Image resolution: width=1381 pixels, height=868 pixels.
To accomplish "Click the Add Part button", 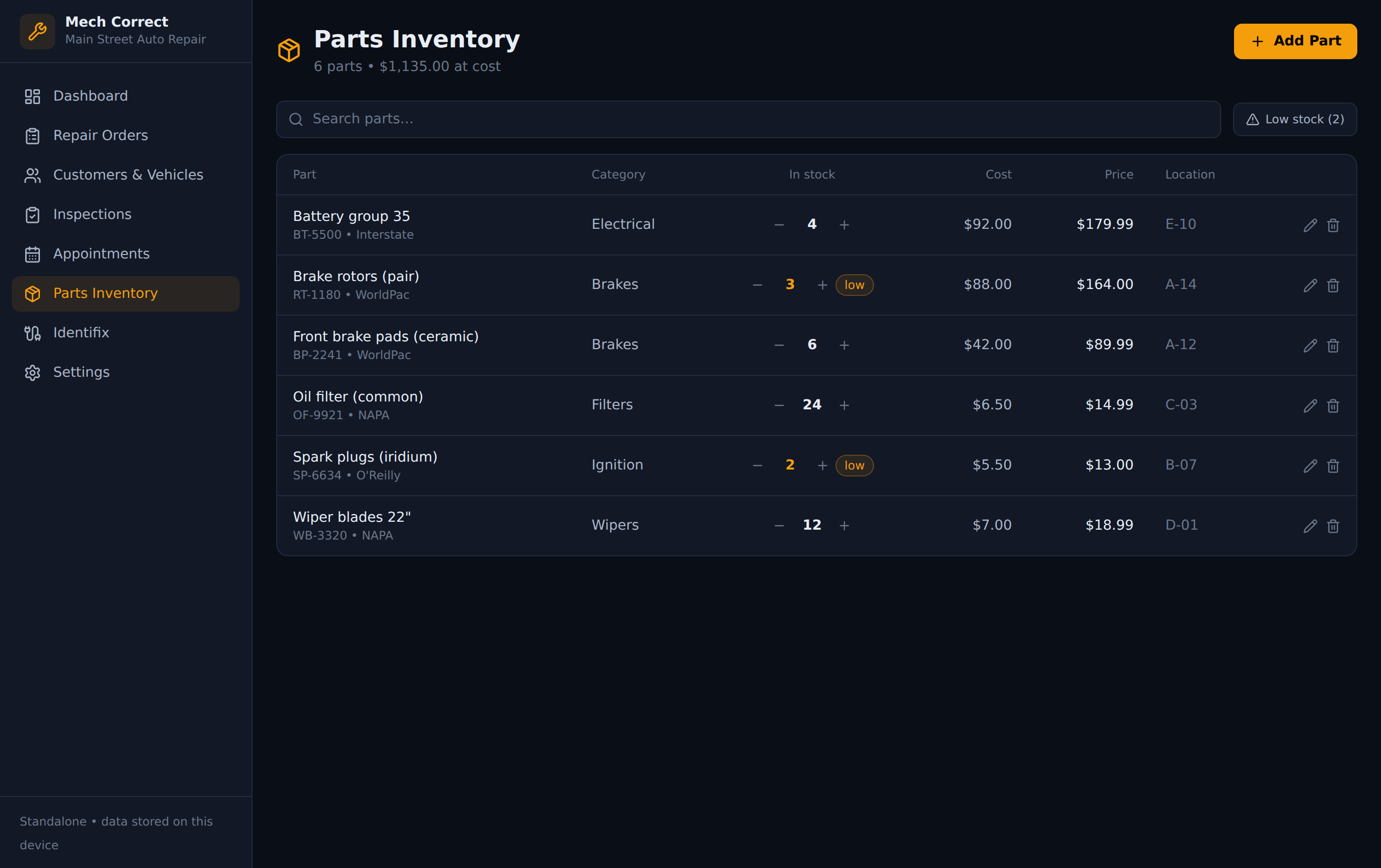I will click(x=1295, y=41).
